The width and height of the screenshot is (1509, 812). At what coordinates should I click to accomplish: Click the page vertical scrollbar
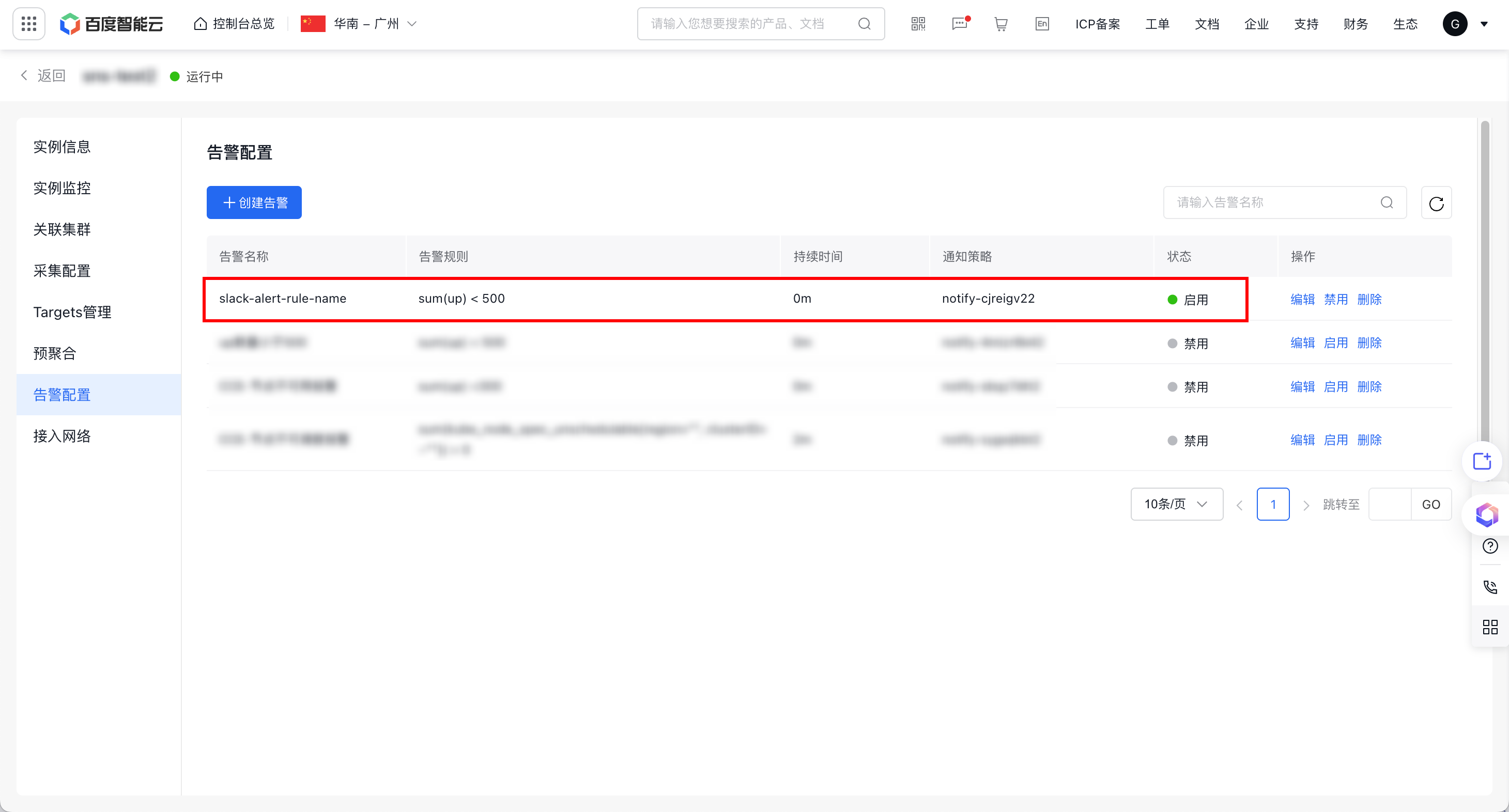(1484, 281)
